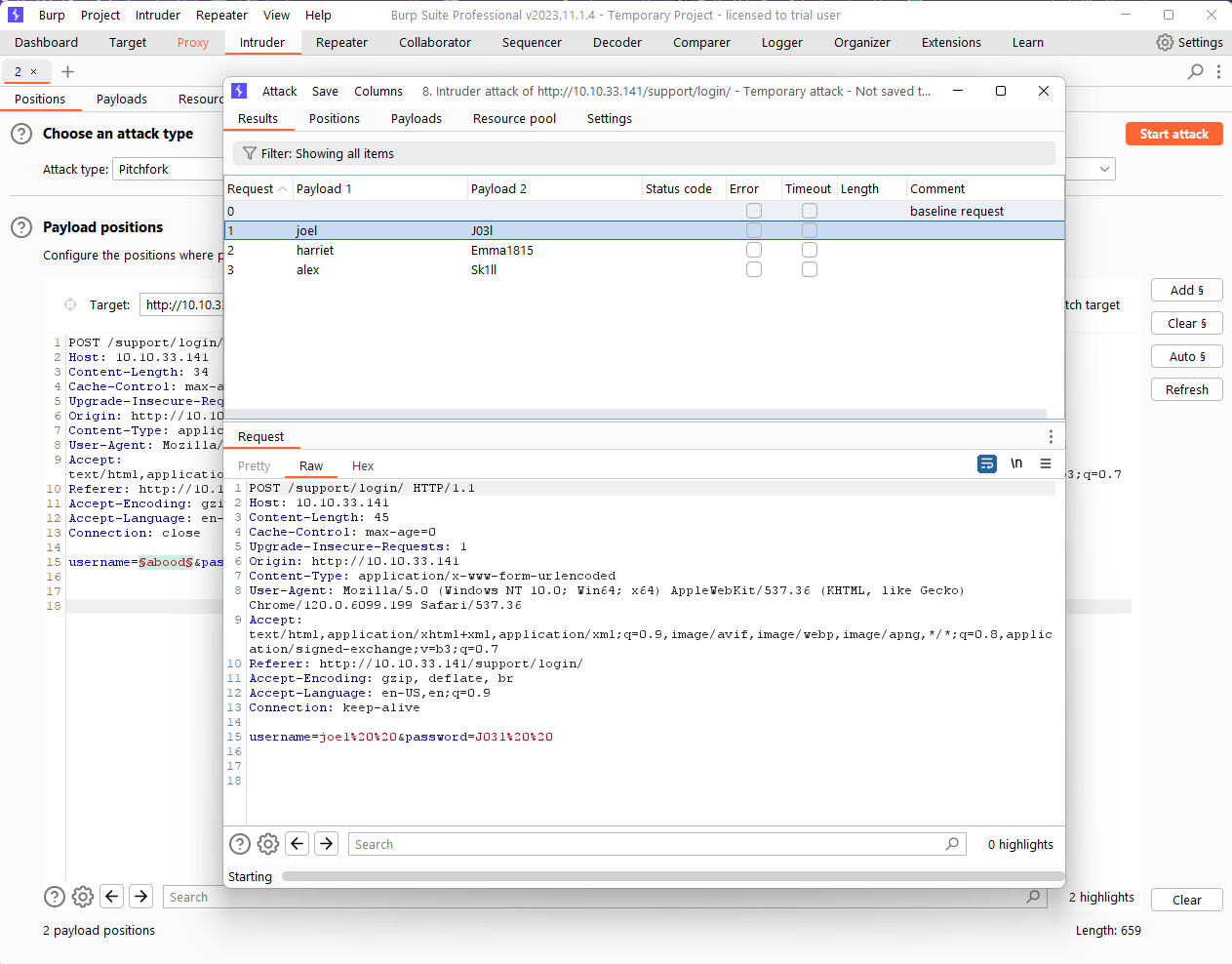This screenshot has height=964, width=1232.
Task: Click the Auto § button
Action: point(1187,356)
